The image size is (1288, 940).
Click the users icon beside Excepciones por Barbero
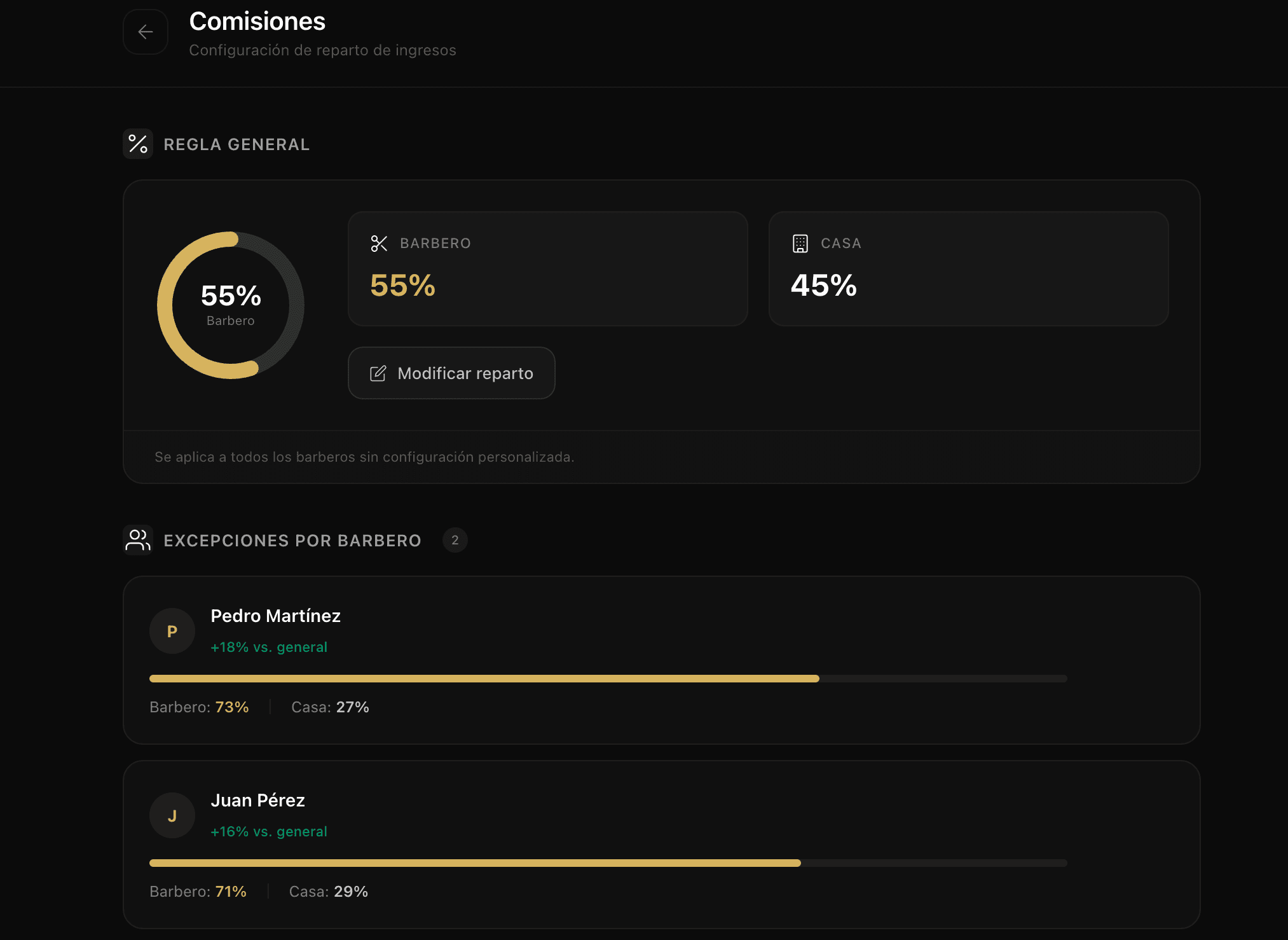[138, 540]
